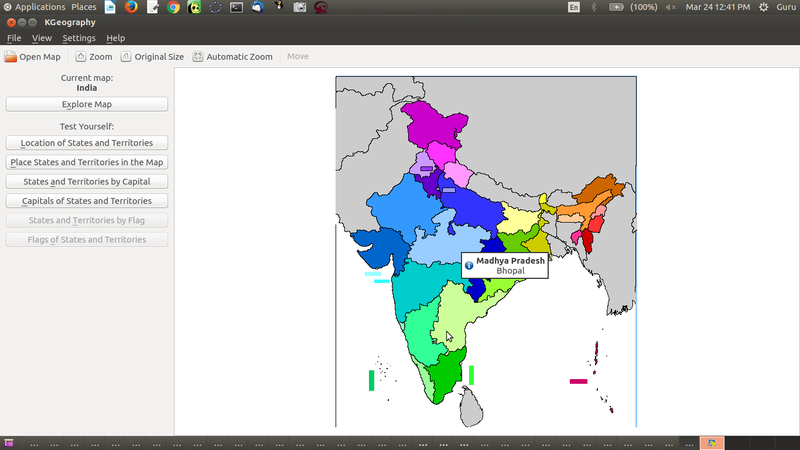Enable Automatic Zoom
The width and height of the screenshot is (800, 450).
[x=232, y=57]
